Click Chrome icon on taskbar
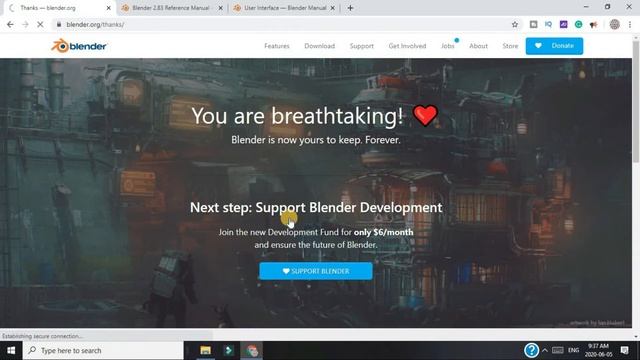Screen dimensions: 640x360 252,350
